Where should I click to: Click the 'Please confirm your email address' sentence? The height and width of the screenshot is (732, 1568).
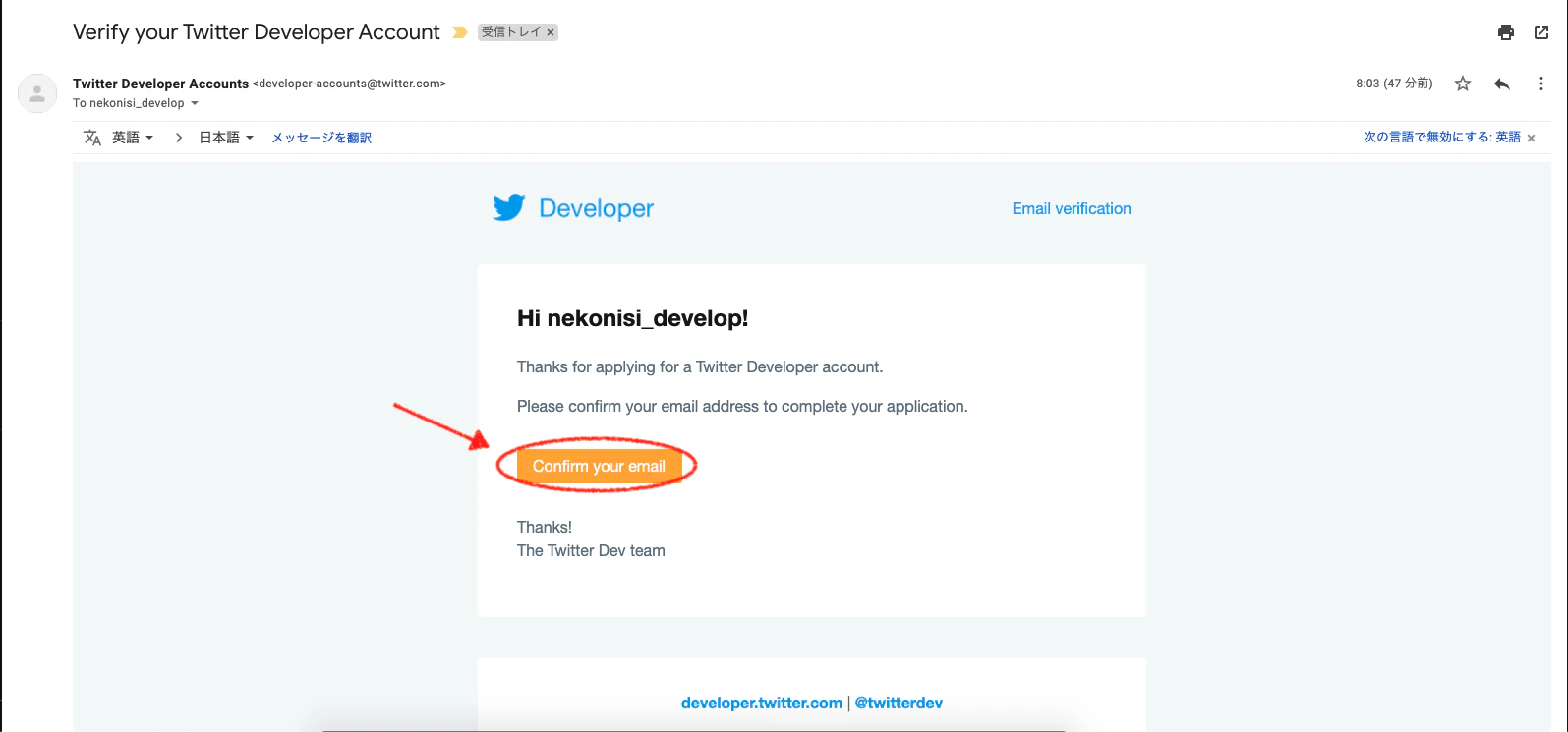pyautogui.click(x=742, y=406)
